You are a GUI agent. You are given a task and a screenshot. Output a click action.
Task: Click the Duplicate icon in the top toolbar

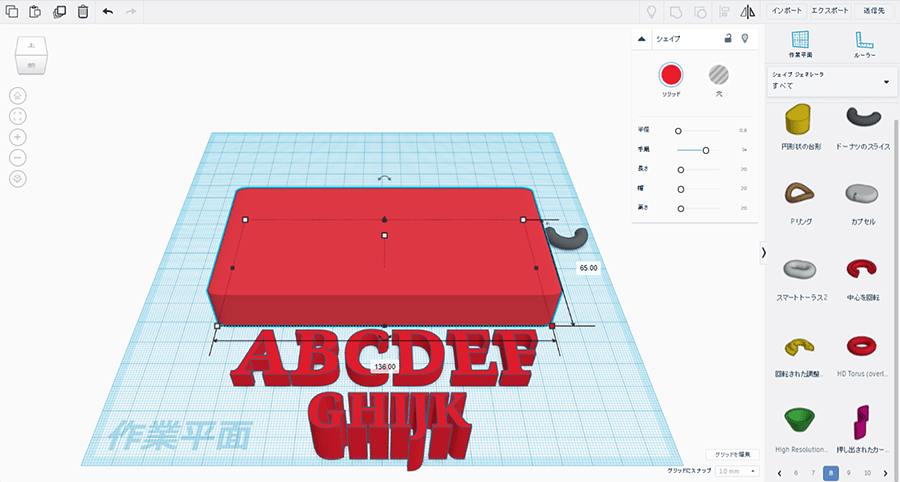click(59, 12)
